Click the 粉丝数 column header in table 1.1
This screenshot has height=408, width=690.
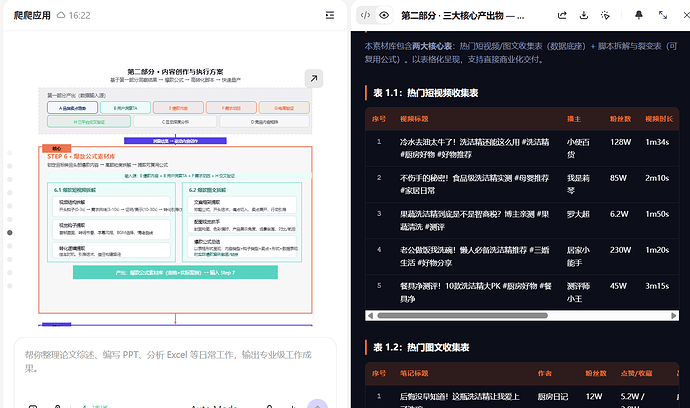pyautogui.click(x=620, y=119)
